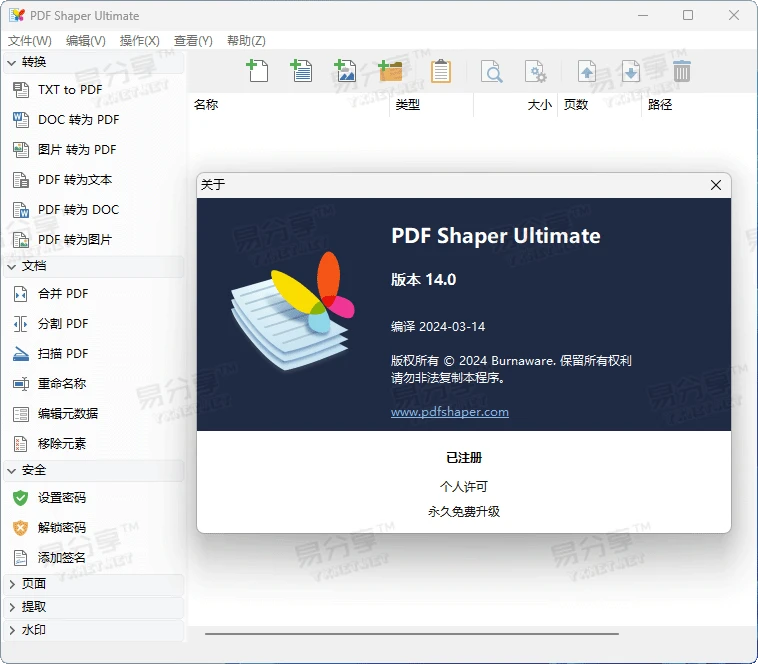
Task: Maximize the PDF Shaper Ultimate window
Action: point(688,15)
